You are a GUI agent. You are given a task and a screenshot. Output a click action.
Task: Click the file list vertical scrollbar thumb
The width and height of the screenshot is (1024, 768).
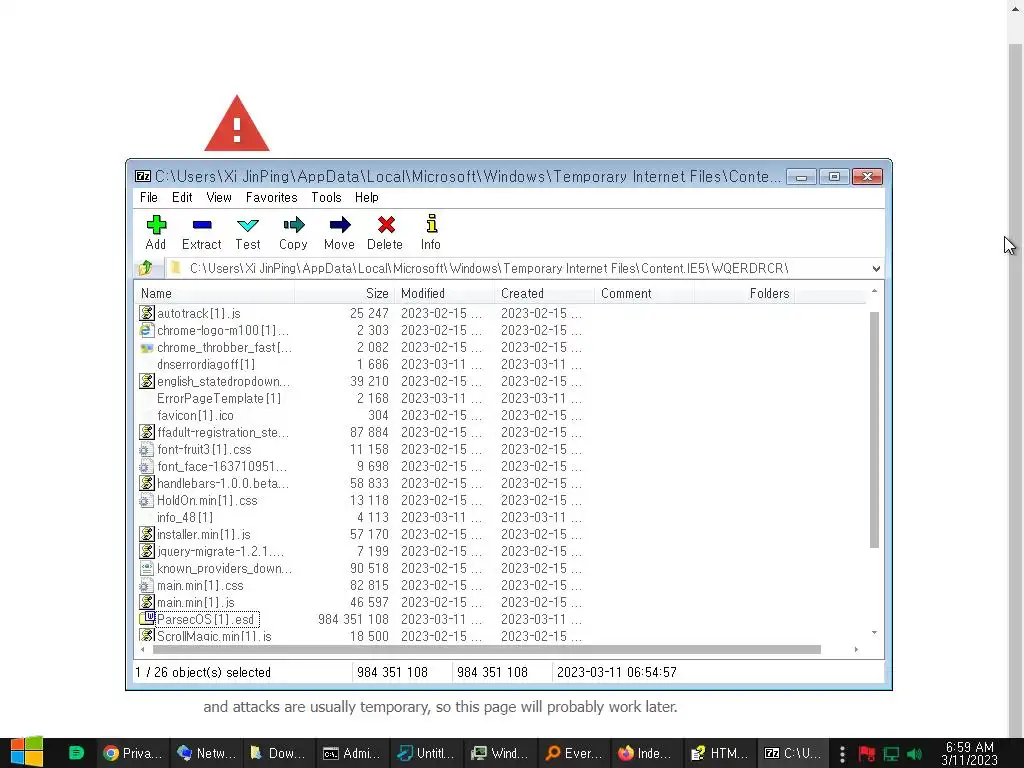[x=874, y=430]
